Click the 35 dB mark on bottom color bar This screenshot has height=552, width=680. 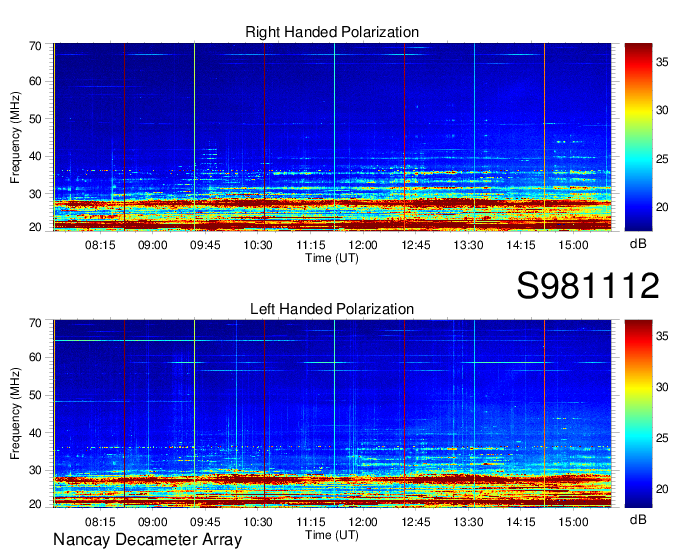[662, 336]
